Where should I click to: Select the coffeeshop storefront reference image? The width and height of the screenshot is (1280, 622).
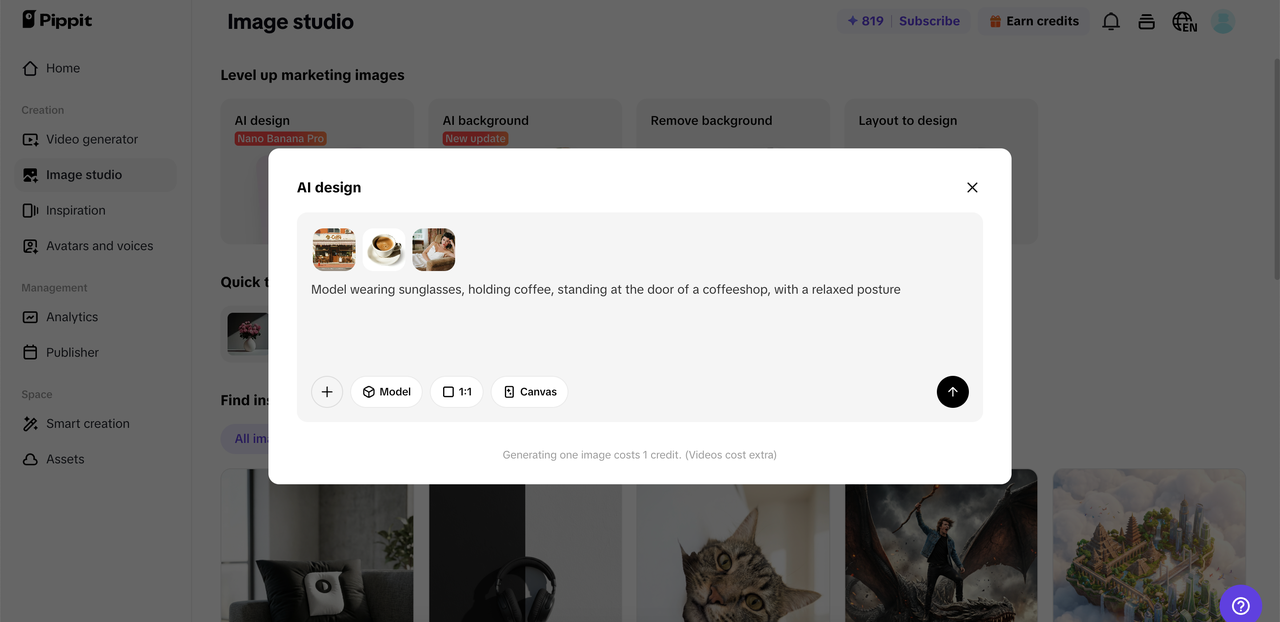click(x=334, y=250)
